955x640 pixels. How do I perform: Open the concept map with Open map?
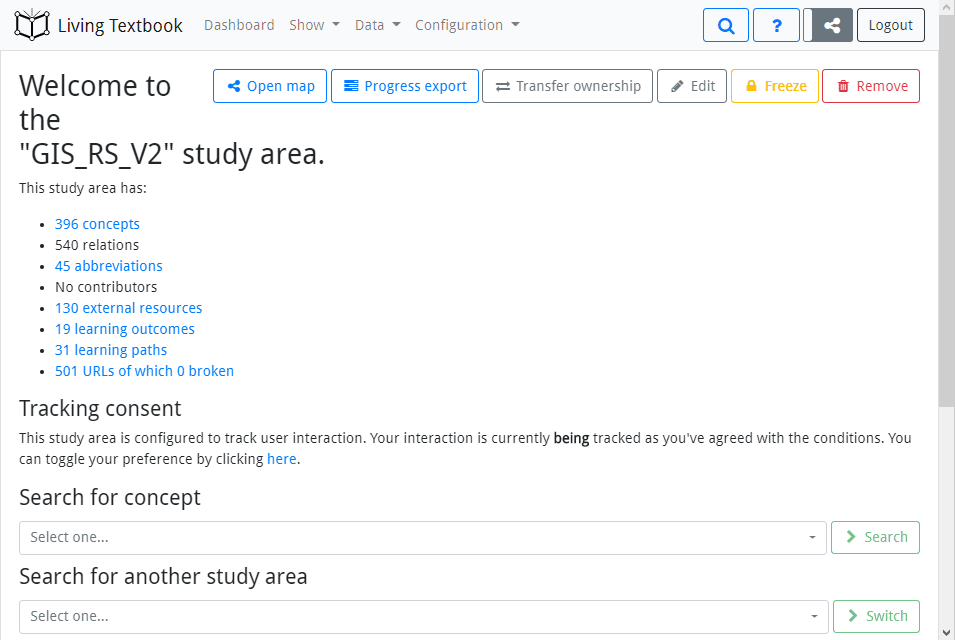click(x=271, y=86)
